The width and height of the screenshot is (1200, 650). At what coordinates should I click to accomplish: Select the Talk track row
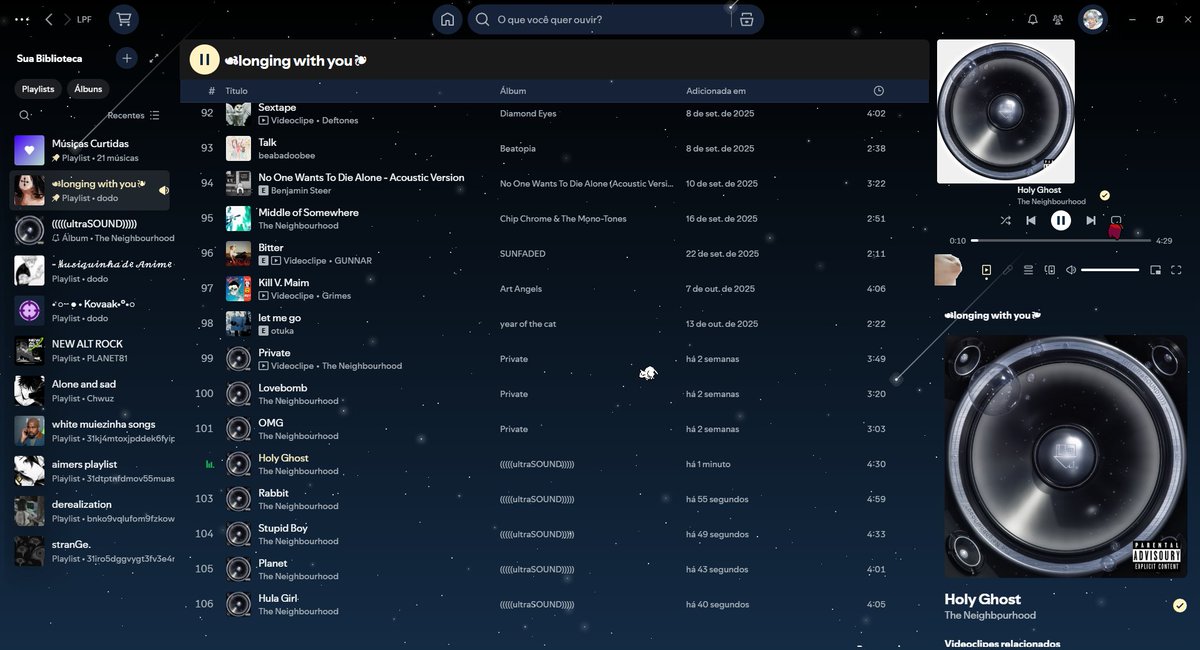(x=555, y=149)
